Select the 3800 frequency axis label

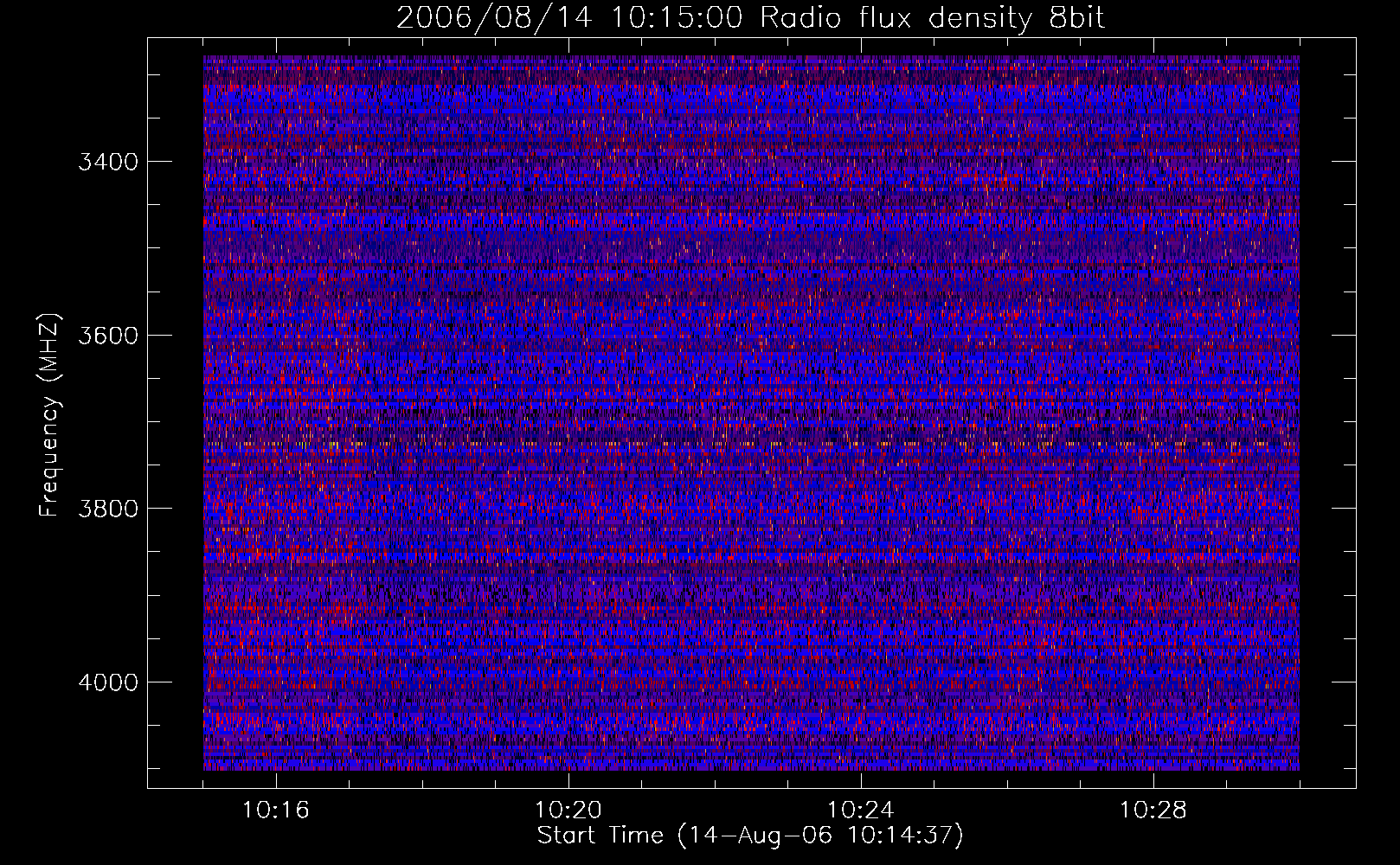(x=108, y=509)
